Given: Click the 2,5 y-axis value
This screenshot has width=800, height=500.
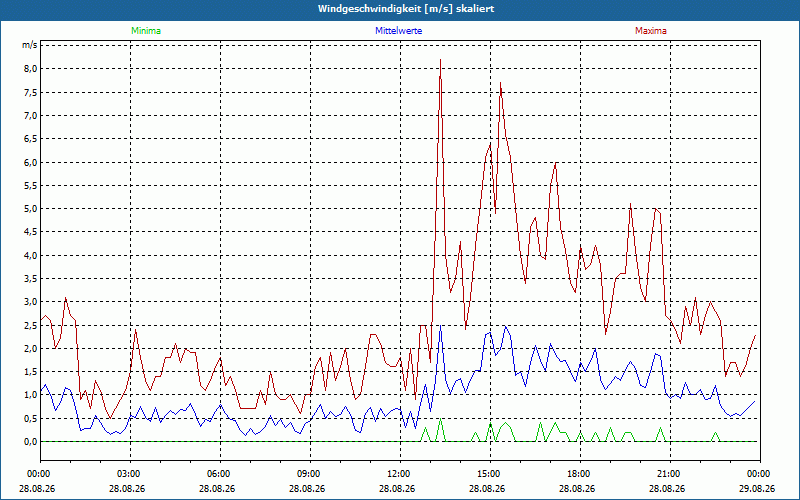Looking at the screenshot, I should click(x=31, y=326).
